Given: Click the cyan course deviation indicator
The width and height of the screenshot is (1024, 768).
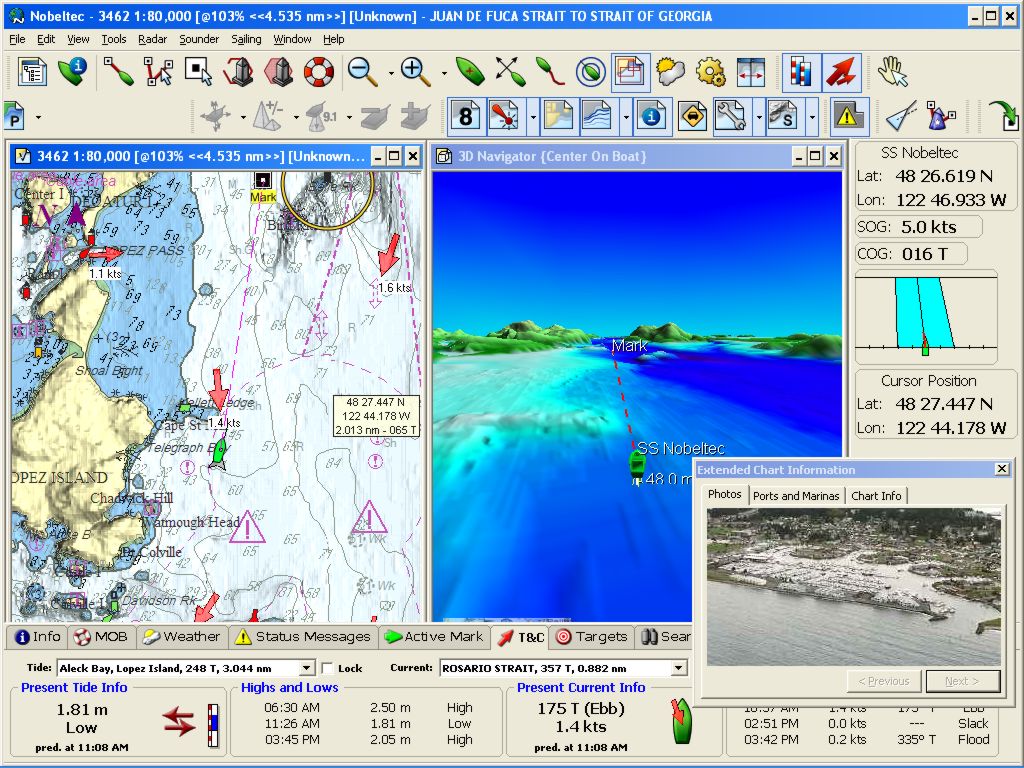Looking at the screenshot, I should pyautogui.click(x=925, y=317).
